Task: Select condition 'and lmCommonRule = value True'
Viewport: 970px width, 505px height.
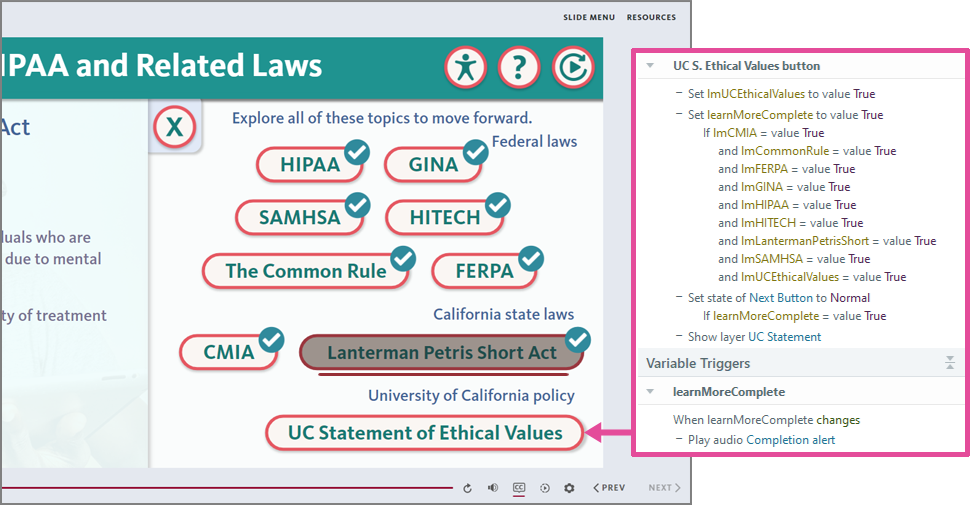Action: pyautogui.click(x=807, y=151)
